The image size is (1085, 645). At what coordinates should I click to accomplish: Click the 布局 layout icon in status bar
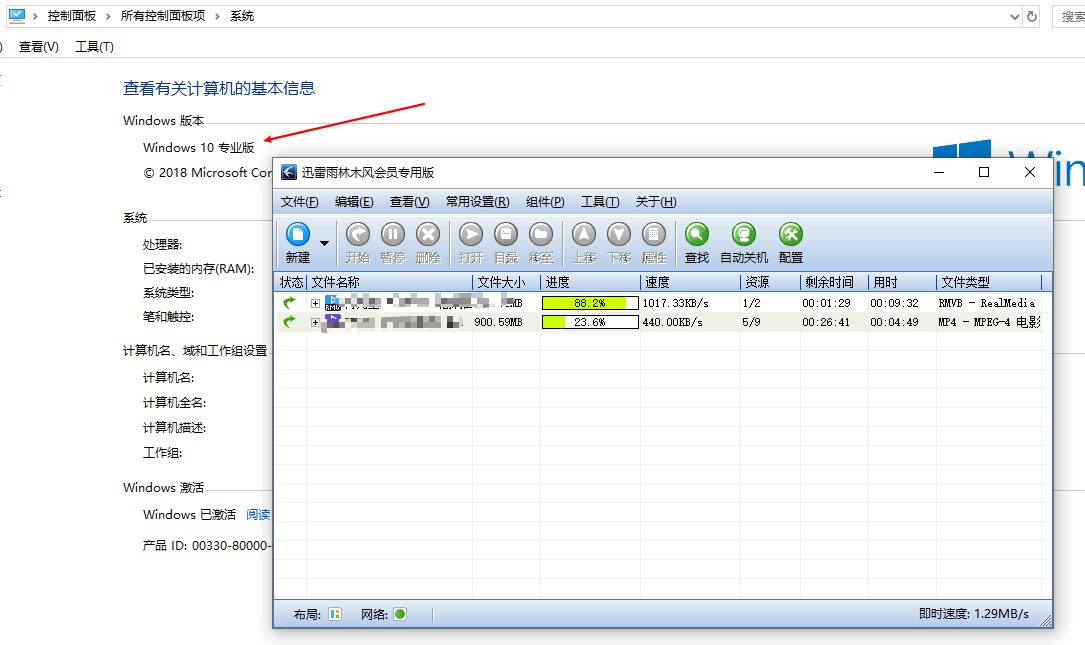(x=335, y=614)
